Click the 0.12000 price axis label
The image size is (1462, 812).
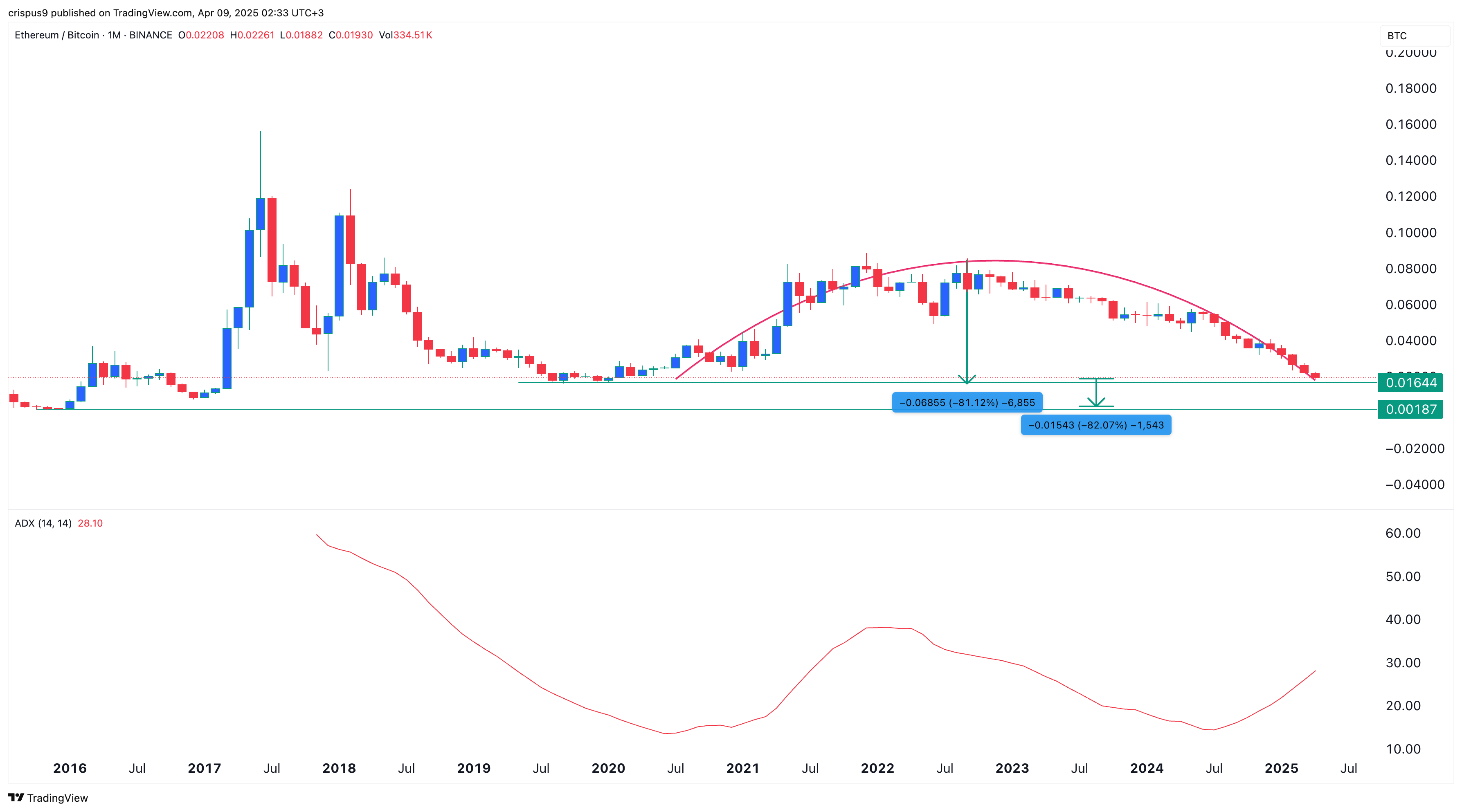tap(1411, 196)
